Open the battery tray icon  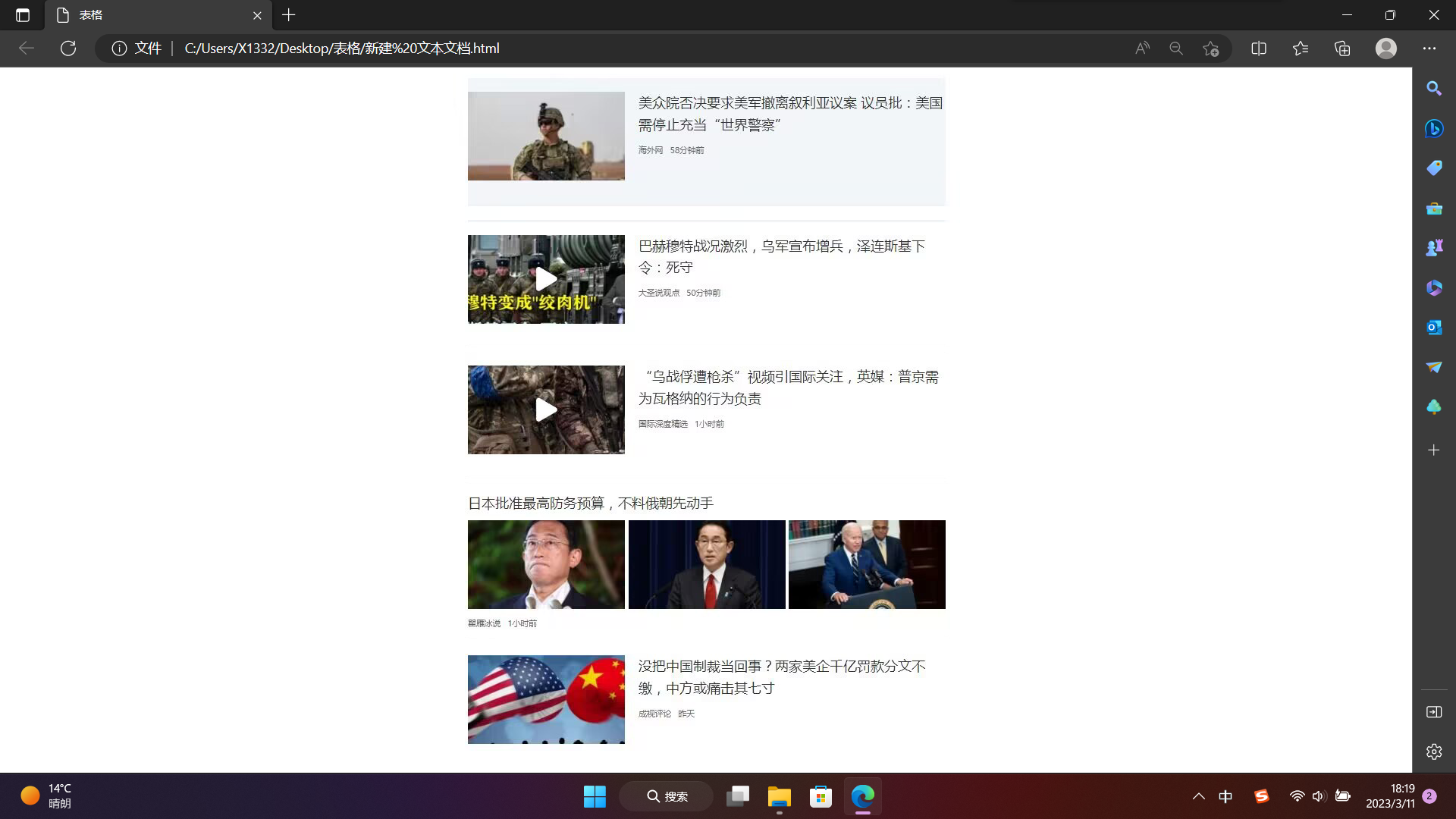click(x=1342, y=796)
